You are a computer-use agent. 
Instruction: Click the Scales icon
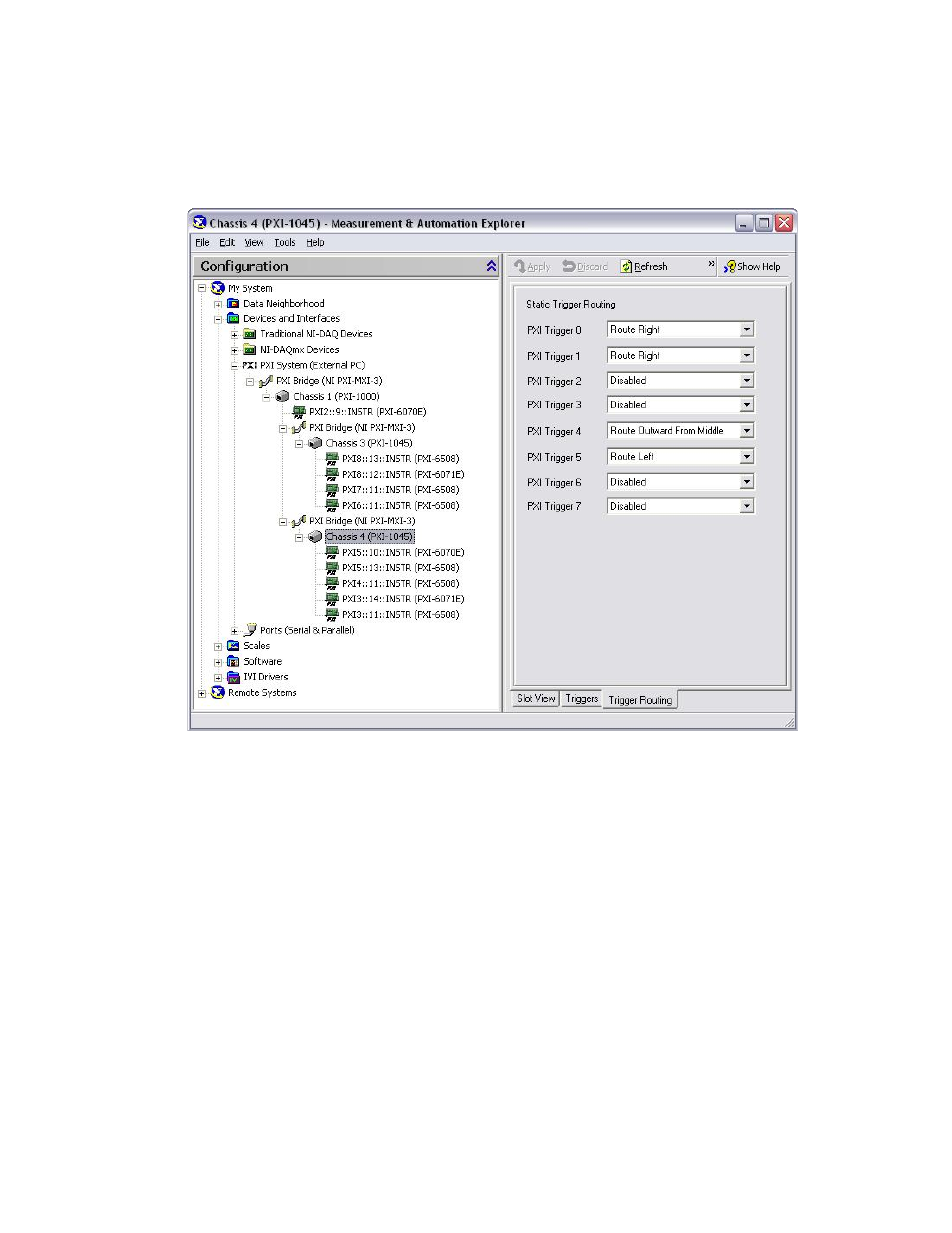pos(234,646)
